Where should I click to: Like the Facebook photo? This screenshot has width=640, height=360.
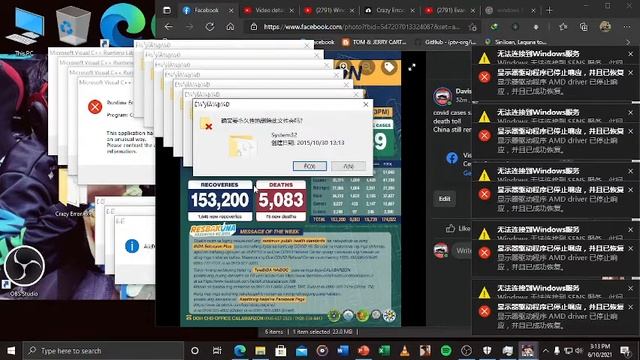tap(457, 229)
